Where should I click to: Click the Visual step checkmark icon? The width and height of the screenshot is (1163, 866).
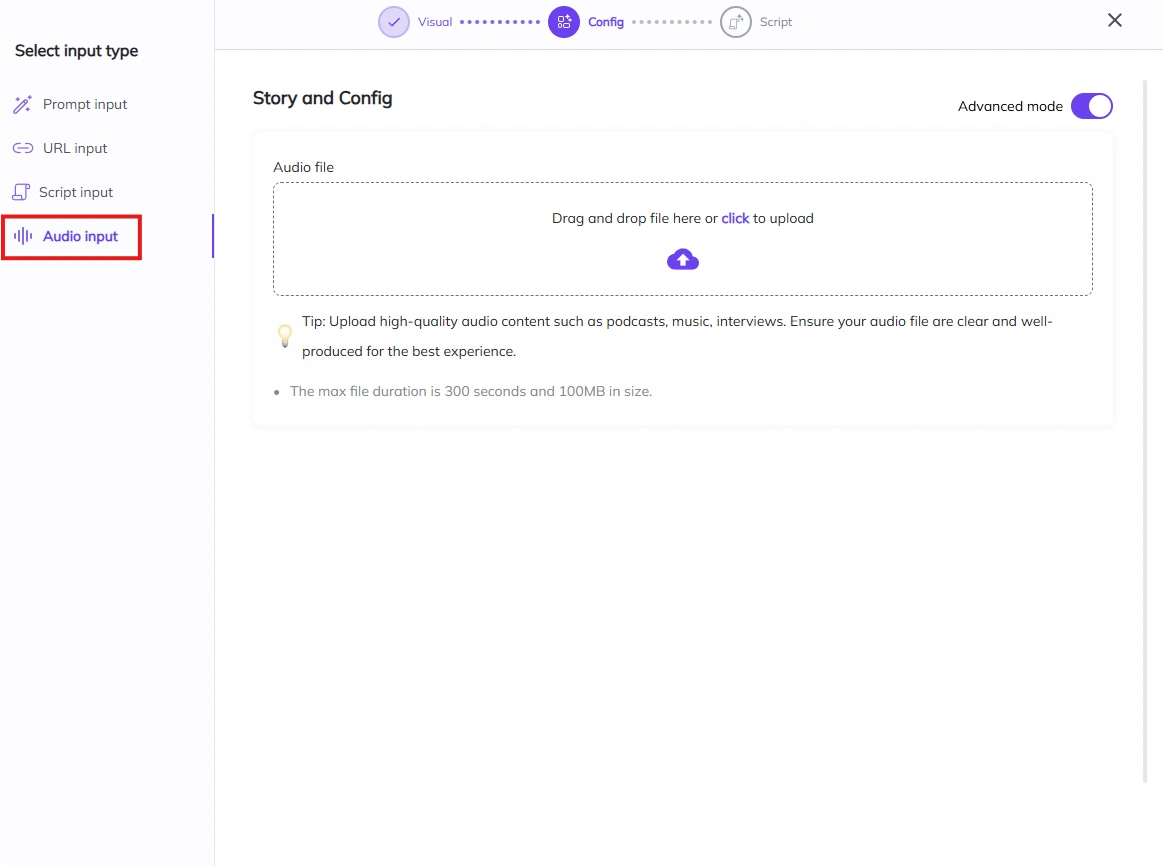394,22
